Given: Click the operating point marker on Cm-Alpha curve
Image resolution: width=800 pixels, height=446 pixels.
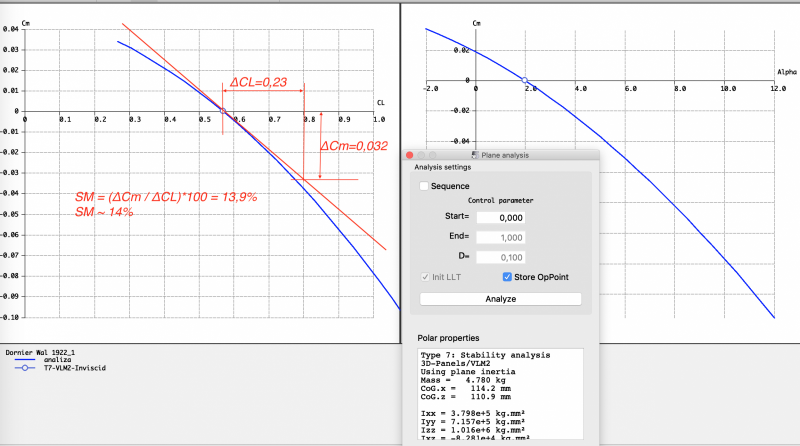Looking at the screenshot, I should (x=525, y=80).
